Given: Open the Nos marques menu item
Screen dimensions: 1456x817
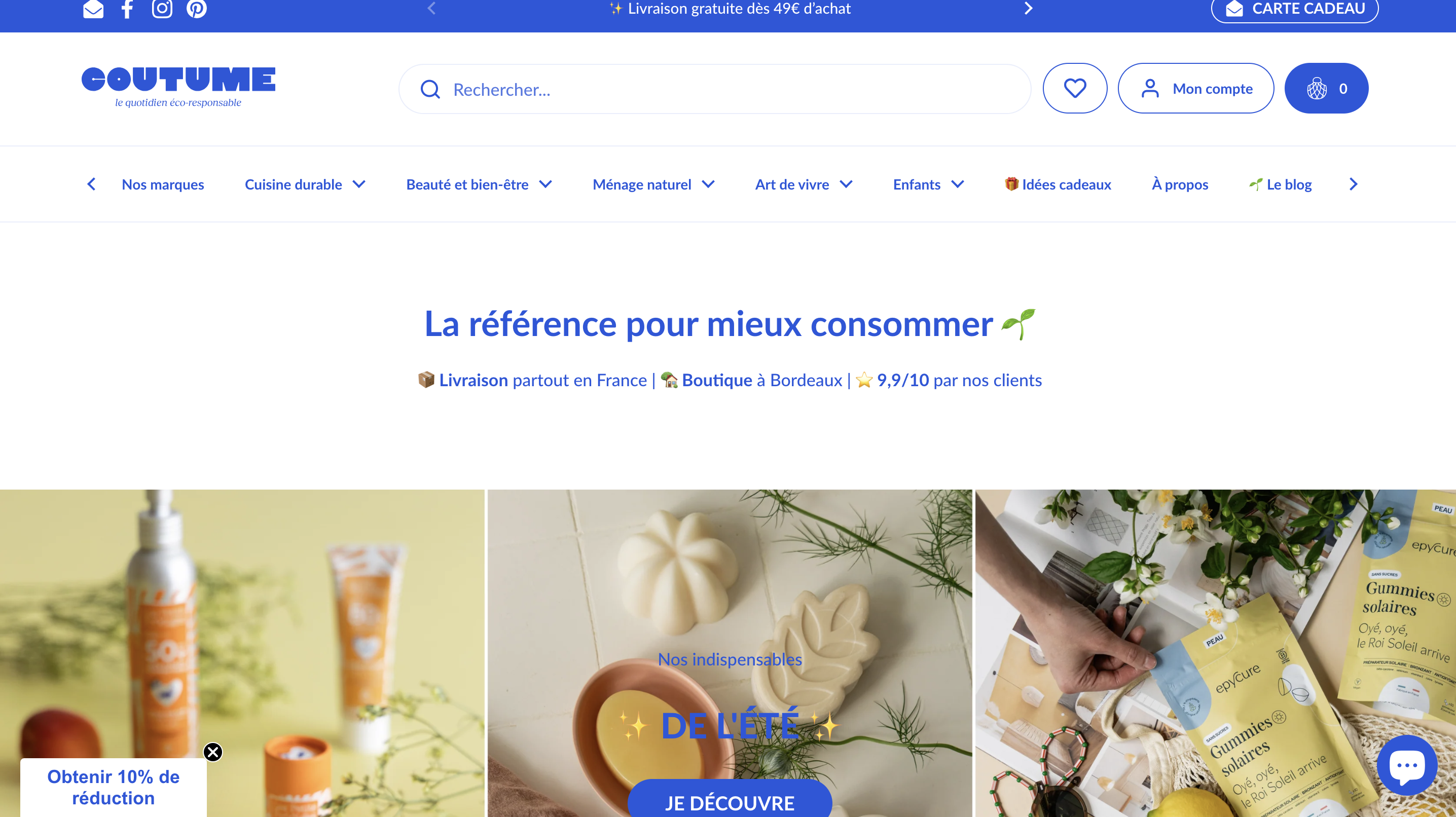Looking at the screenshot, I should tap(163, 184).
